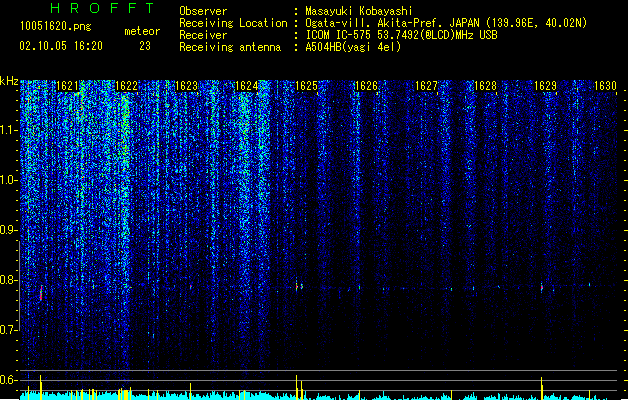Click the antenna value A504HB(yagi 4el)

(353, 47)
